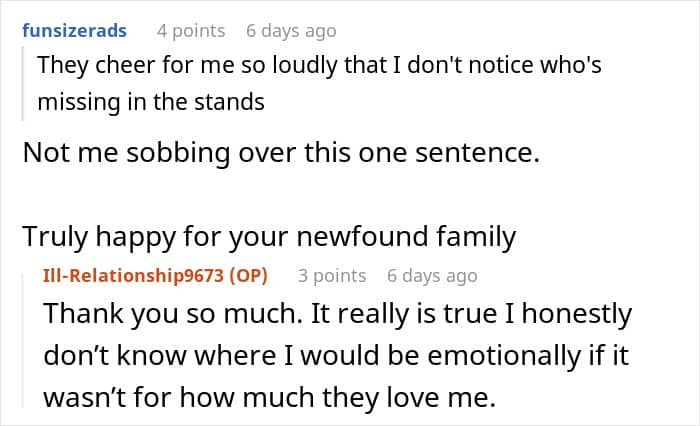This screenshot has width=700, height=426.
Task: Click the "(OP)" tag next to the username
Action: 247,275
